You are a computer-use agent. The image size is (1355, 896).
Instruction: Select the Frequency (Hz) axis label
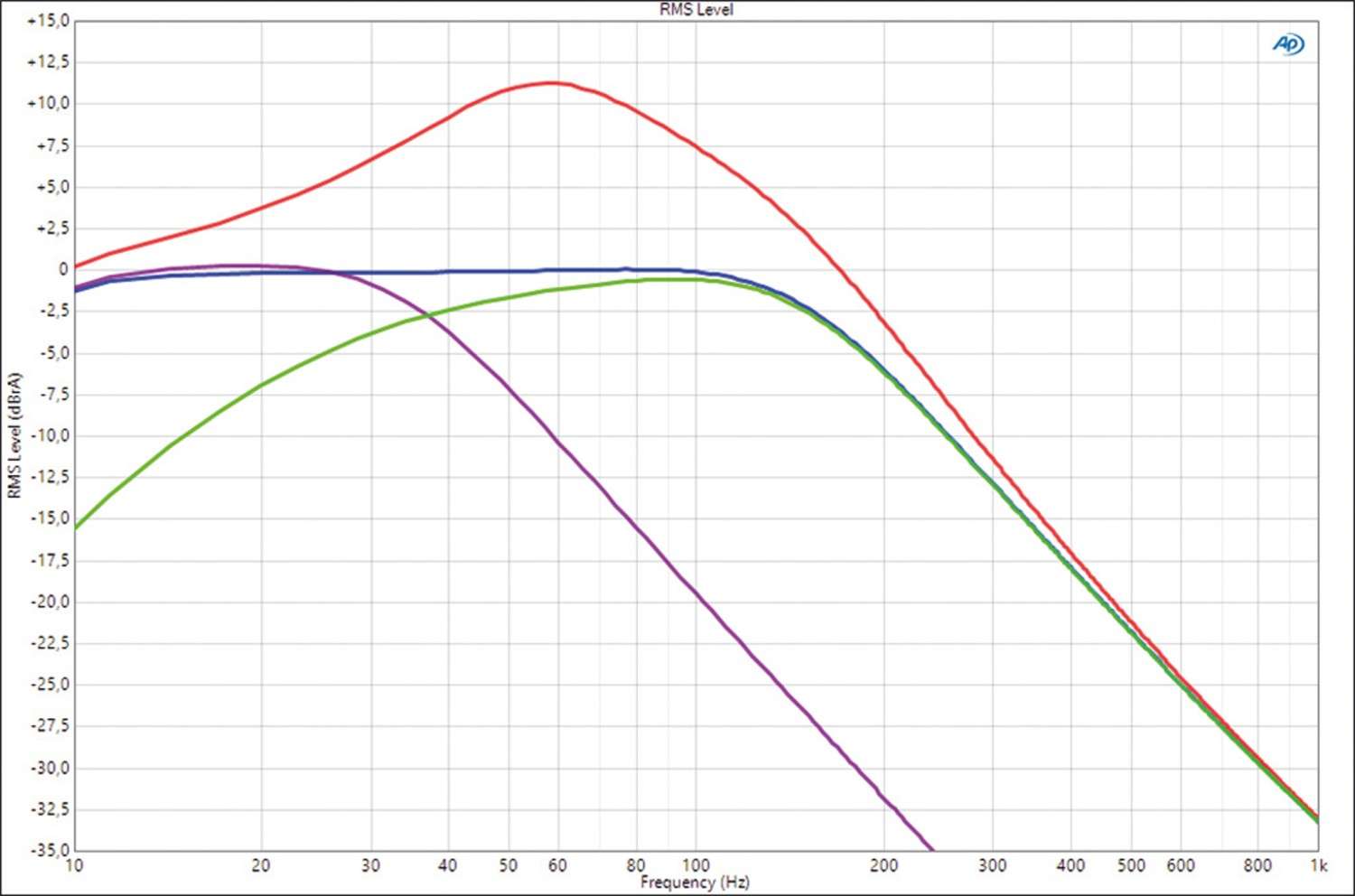tap(695, 882)
